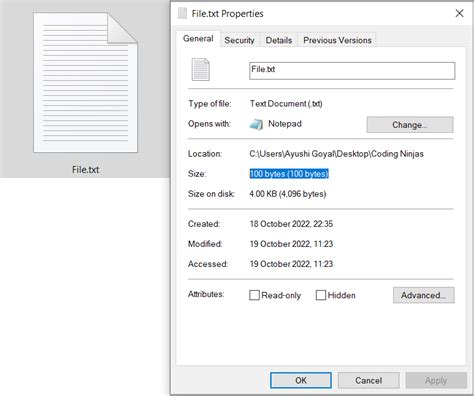Screen dimensions: 474x396
Task: Go to the Previous Versions tab
Action: tap(337, 40)
